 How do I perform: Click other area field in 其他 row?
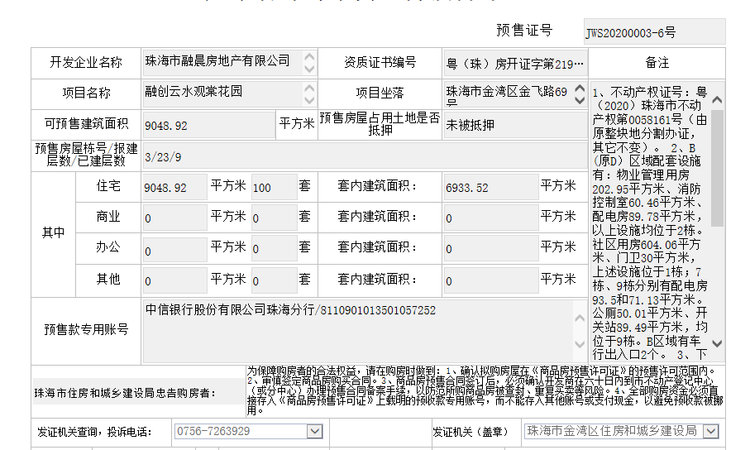pyautogui.click(x=175, y=280)
